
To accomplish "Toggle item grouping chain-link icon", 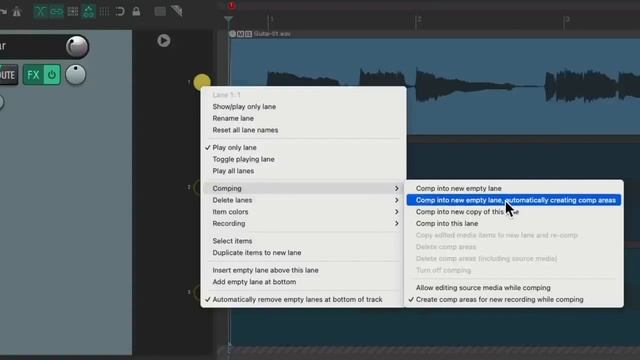I will (56, 11).
